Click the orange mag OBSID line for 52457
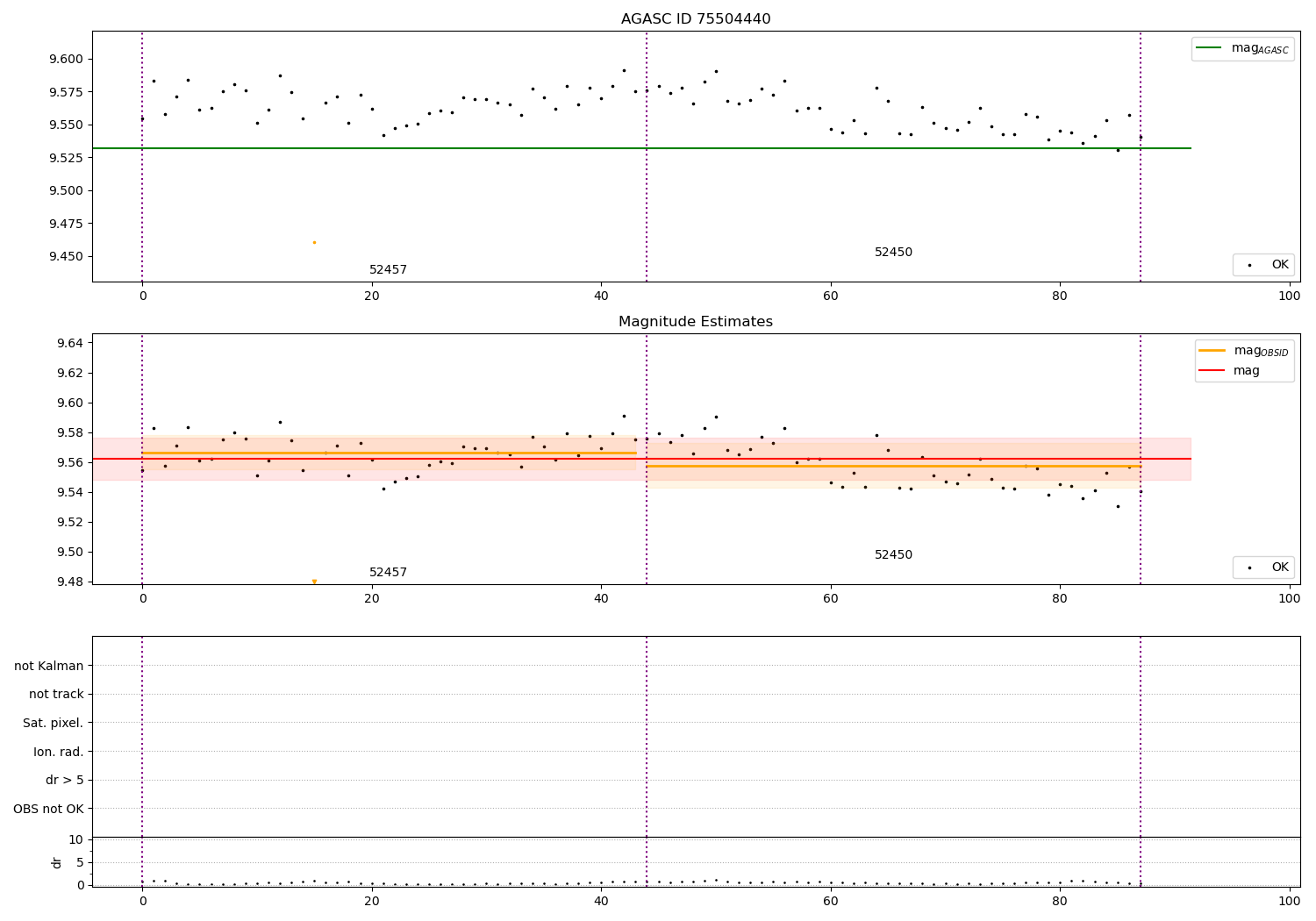Screen dimensions: 1316x921 (x=389, y=453)
